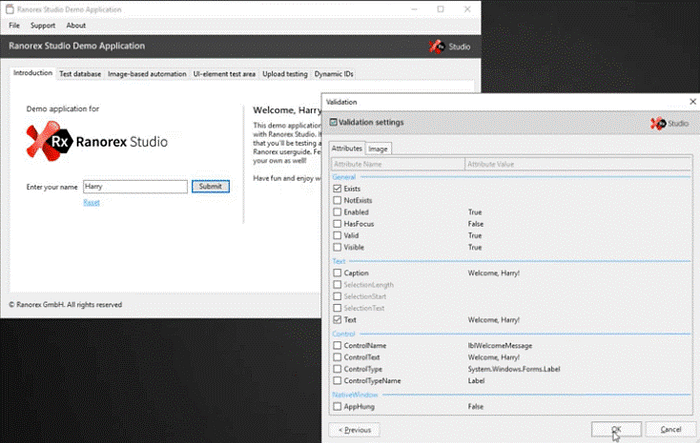Check the Caption attribute checkbox
This screenshot has height=443, width=700.
[337, 272]
